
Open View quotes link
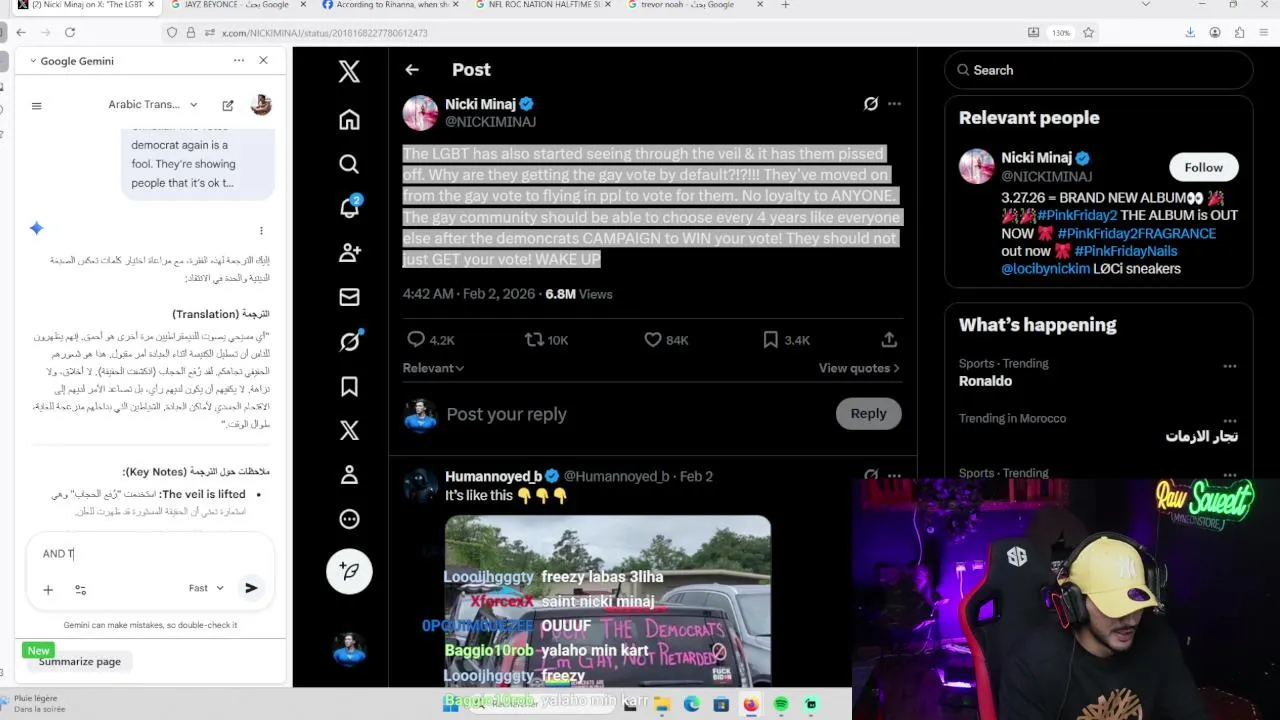point(859,368)
